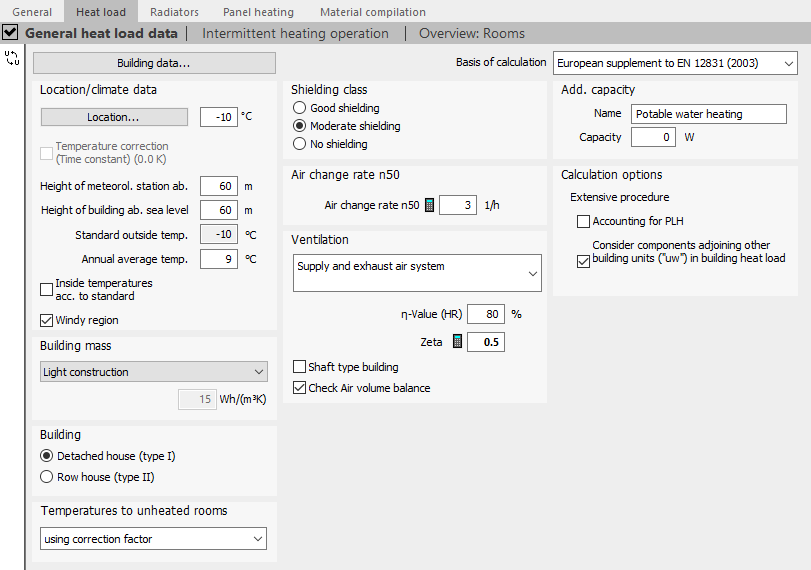811x570 pixels.
Task: Open calculator icon beside Air change rate n50
Action: coord(429,205)
